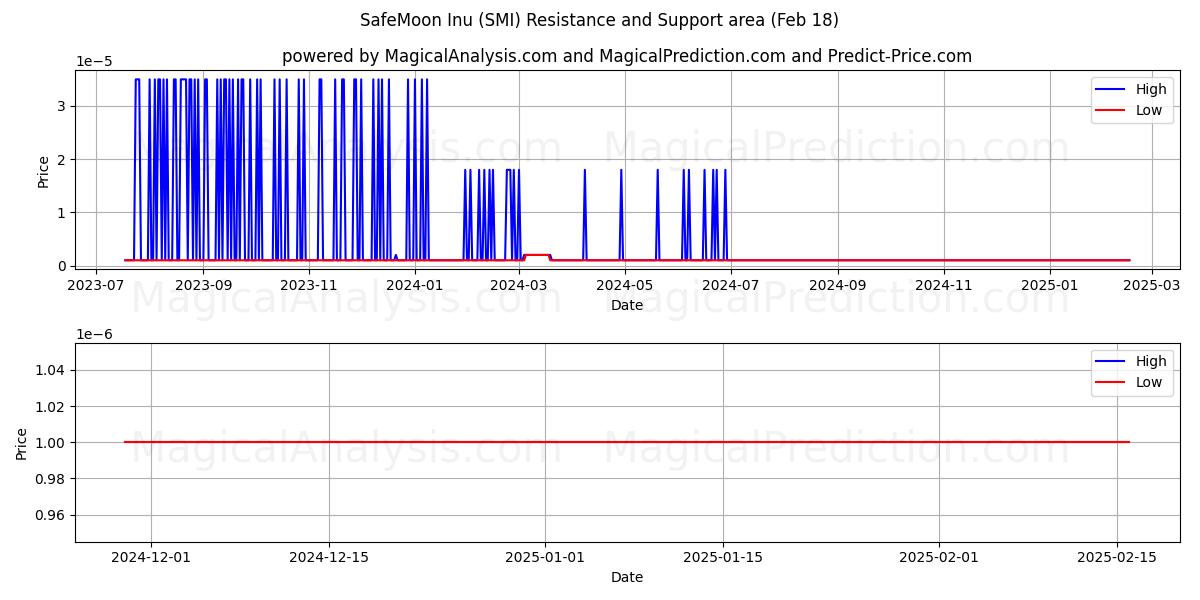Click the '0.96' y-axis tick on the bottom chart
This screenshot has width=1200, height=600.
[51, 515]
